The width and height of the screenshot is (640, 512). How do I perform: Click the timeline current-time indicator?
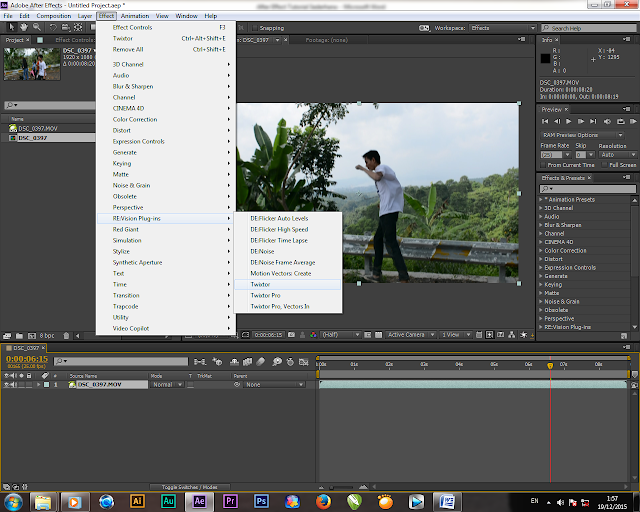coord(549,365)
